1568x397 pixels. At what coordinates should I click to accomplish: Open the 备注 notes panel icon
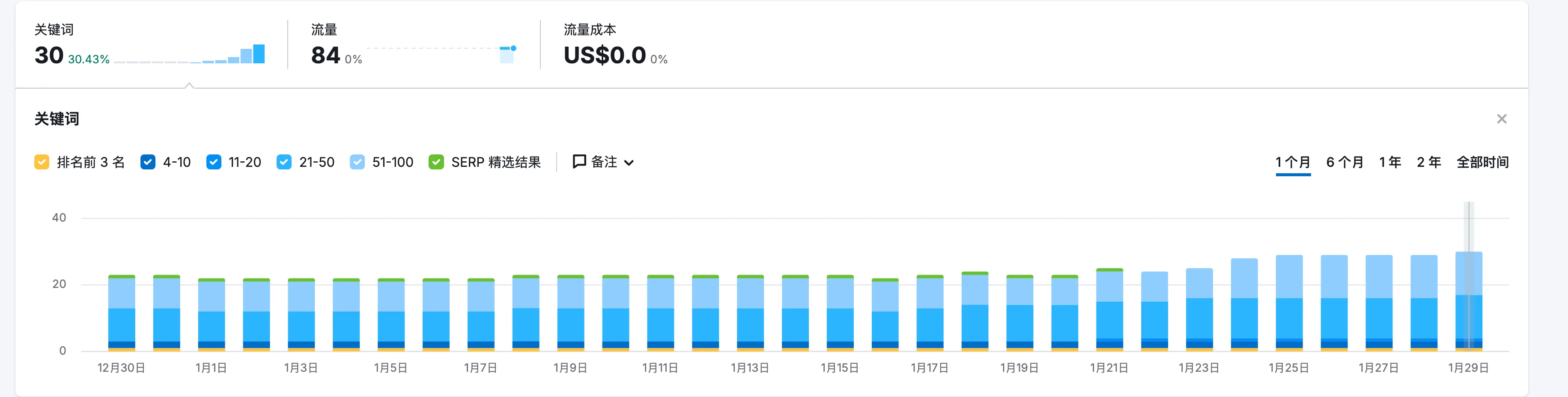[579, 162]
